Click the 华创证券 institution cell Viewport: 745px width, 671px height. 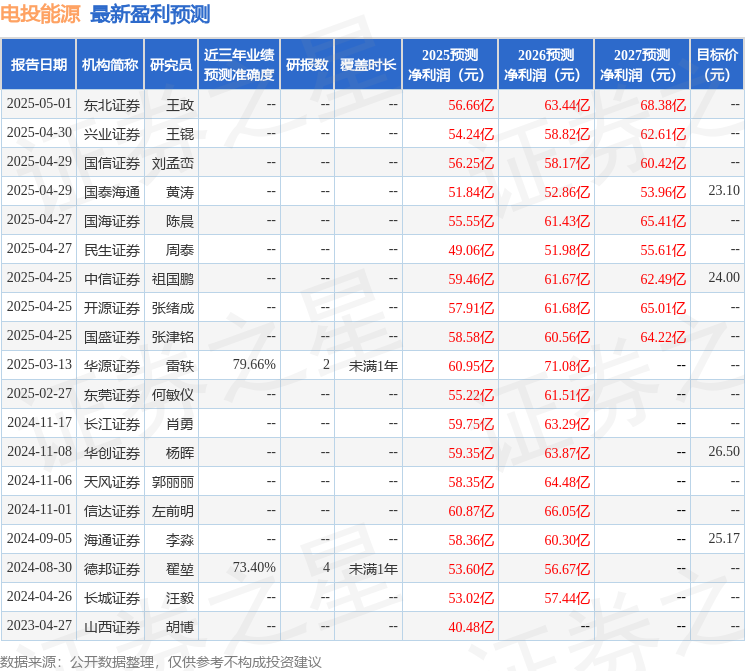click(112, 453)
